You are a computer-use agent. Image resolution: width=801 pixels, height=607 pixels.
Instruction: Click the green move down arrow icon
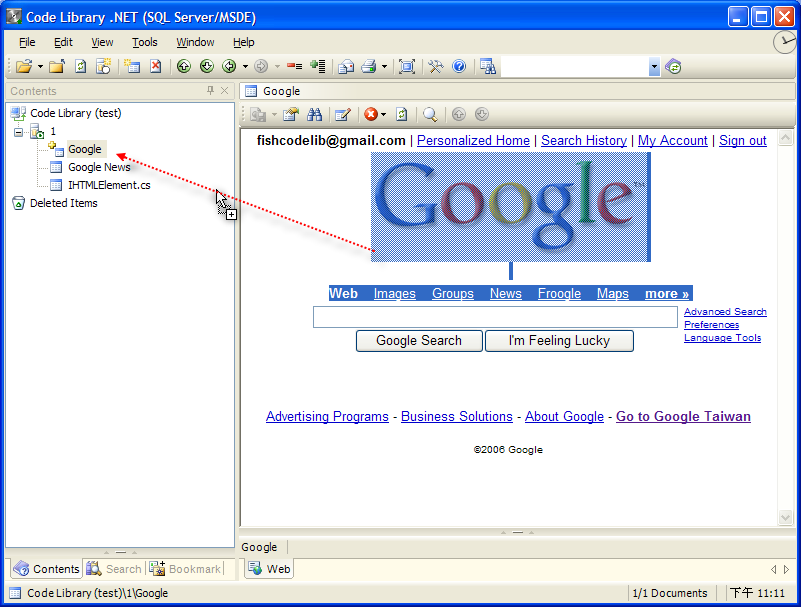pos(207,66)
